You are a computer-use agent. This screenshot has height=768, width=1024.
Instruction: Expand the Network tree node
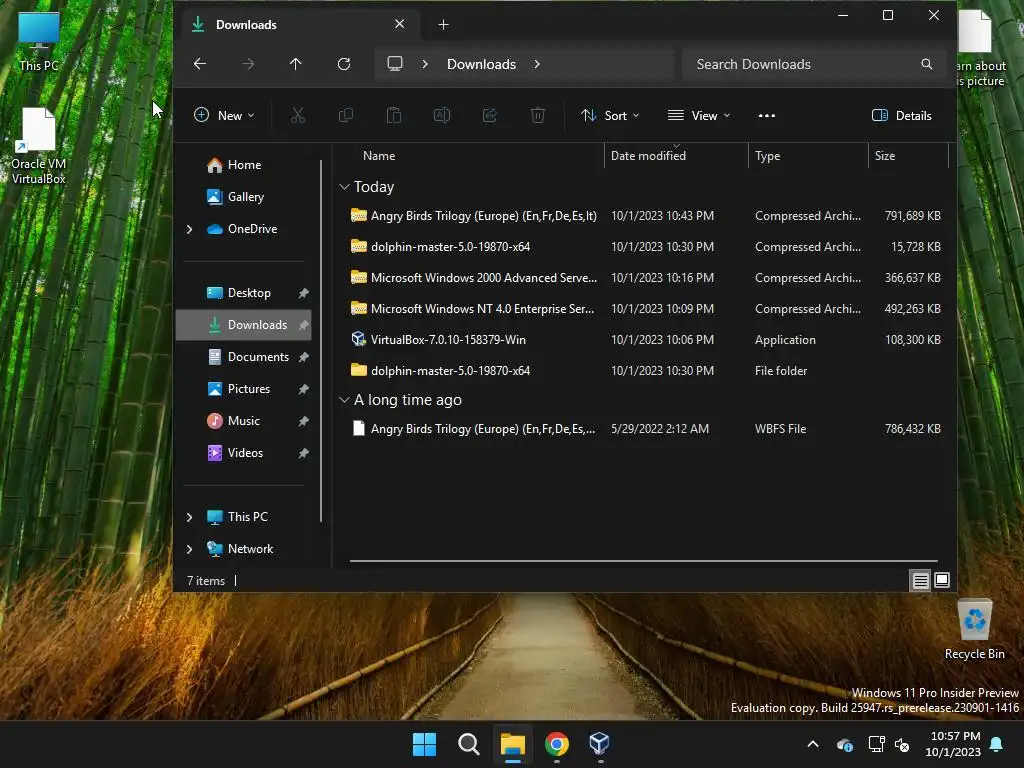click(x=189, y=549)
